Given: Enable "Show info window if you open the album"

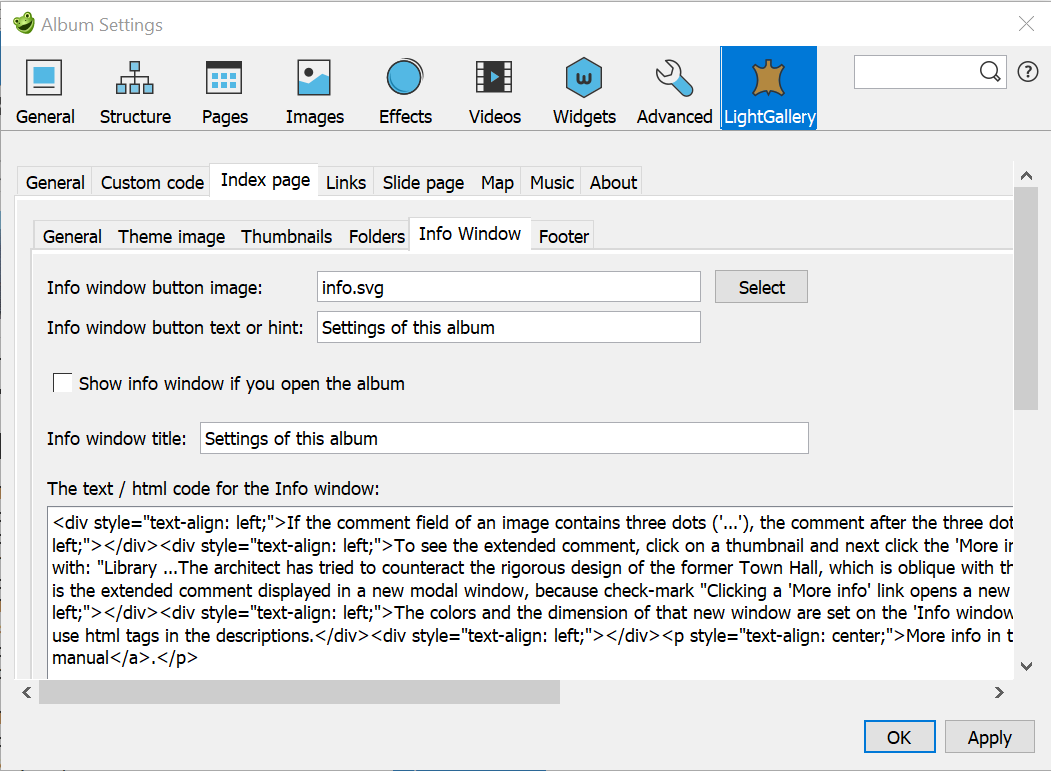Looking at the screenshot, I should 62,382.
